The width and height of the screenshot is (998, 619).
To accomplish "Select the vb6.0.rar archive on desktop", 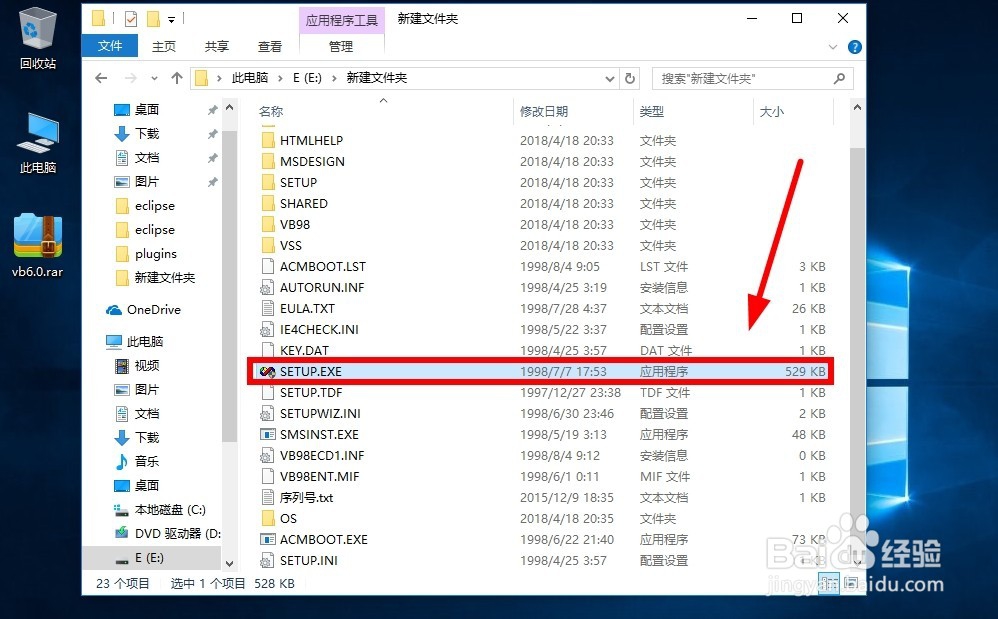I will pyautogui.click(x=38, y=246).
